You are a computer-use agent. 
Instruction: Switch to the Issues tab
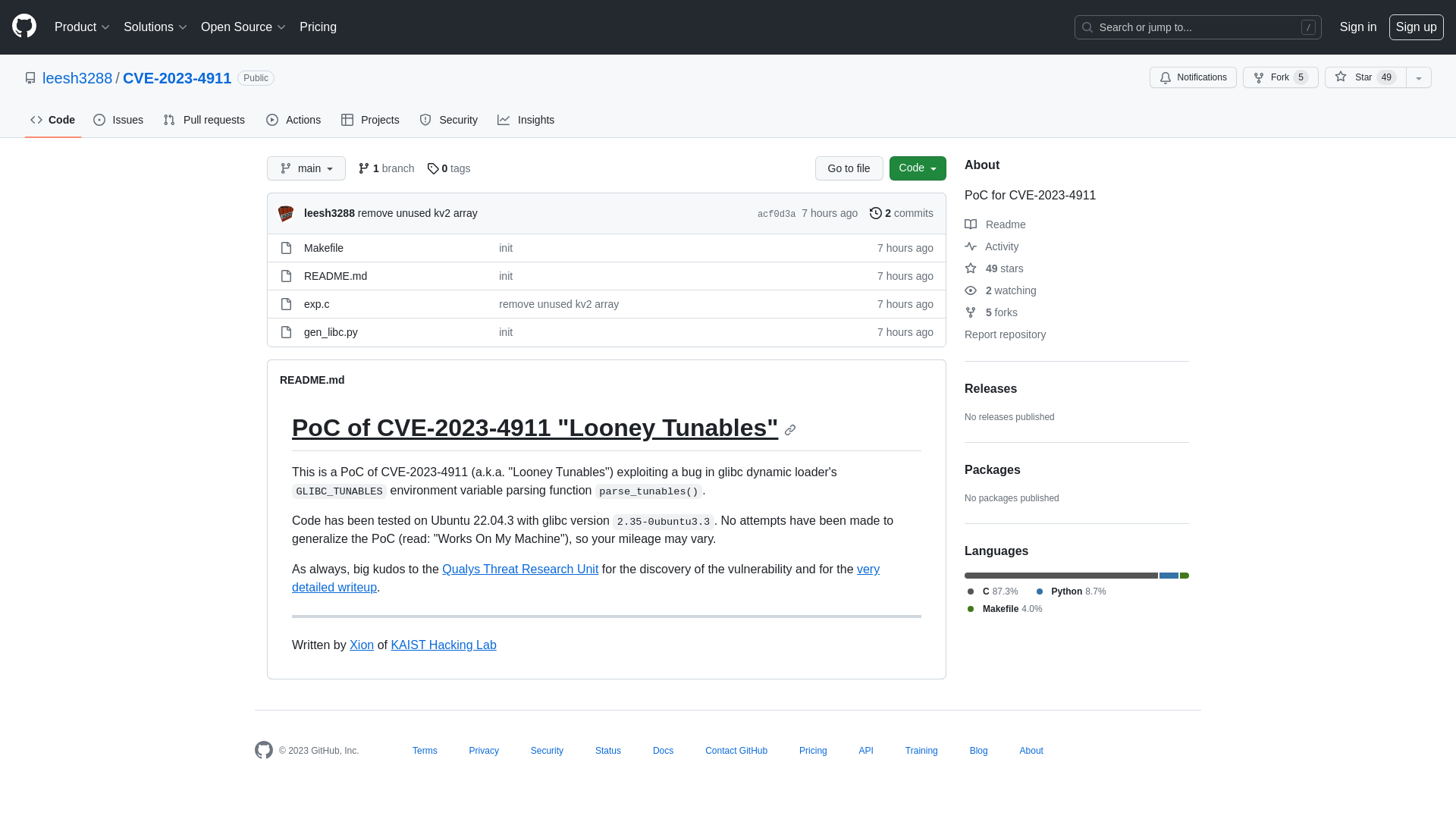click(118, 120)
